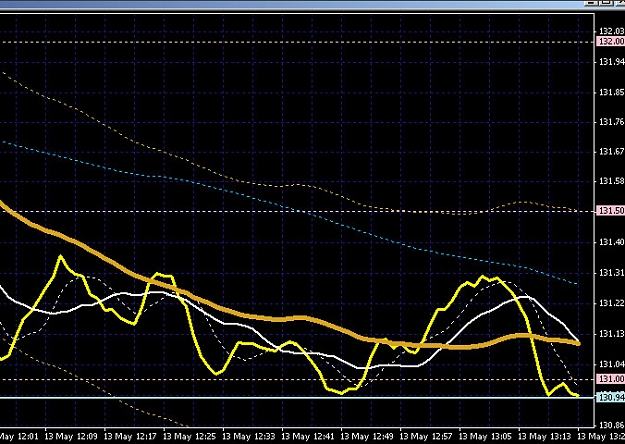Click the 13 May 12:41 time label
This screenshot has height=444, width=625.
308,436
